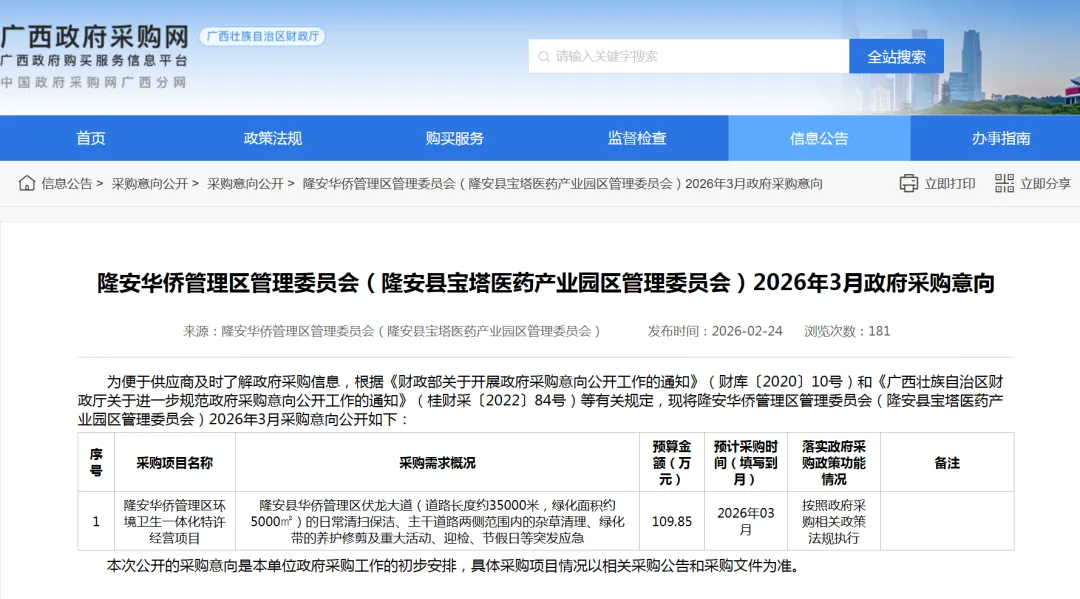The width and height of the screenshot is (1080, 599).
Task: Open the 监督检查 navigation tab
Action: coord(637,138)
